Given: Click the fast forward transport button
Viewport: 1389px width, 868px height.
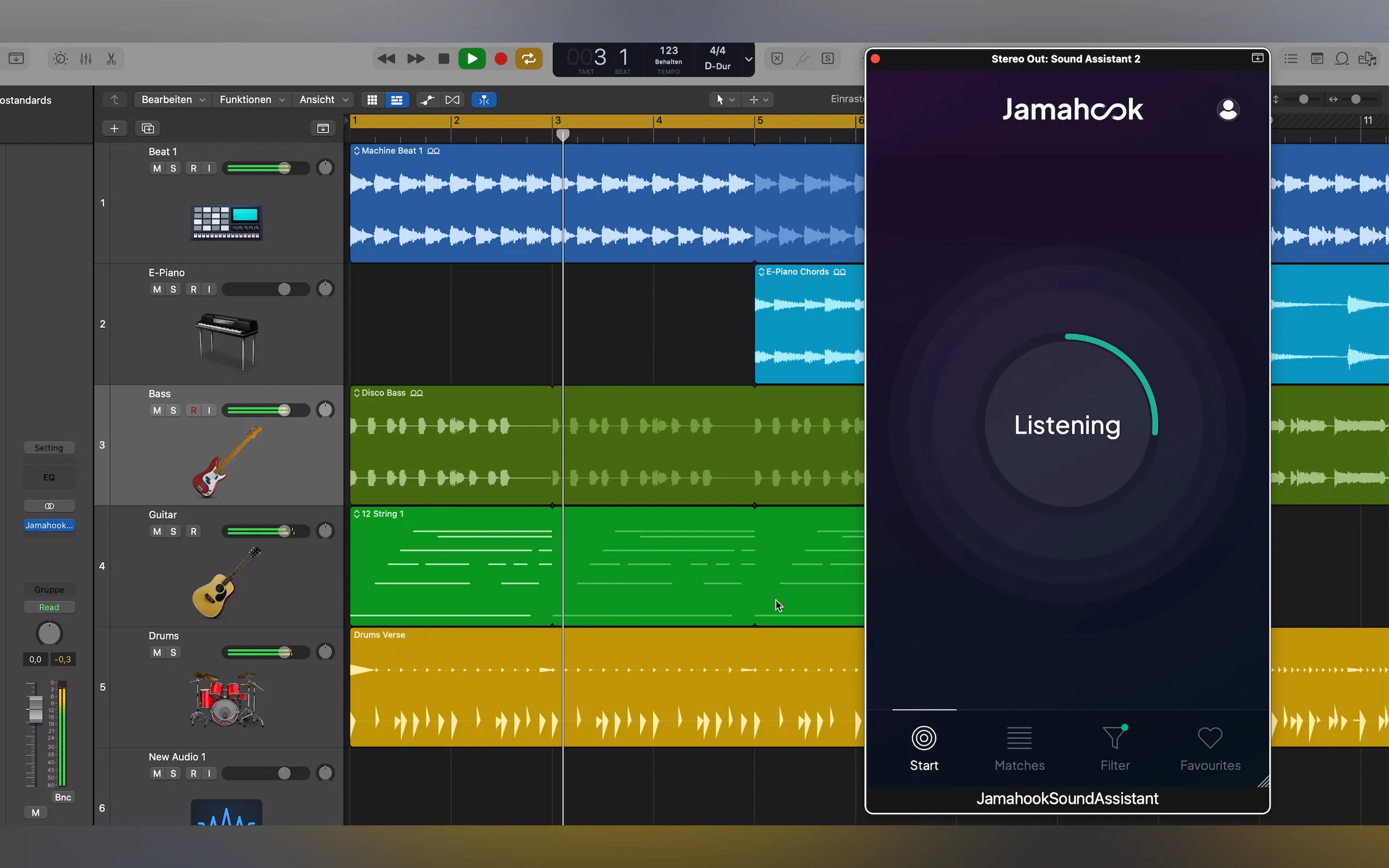Looking at the screenshot, I should click(415, 58).
